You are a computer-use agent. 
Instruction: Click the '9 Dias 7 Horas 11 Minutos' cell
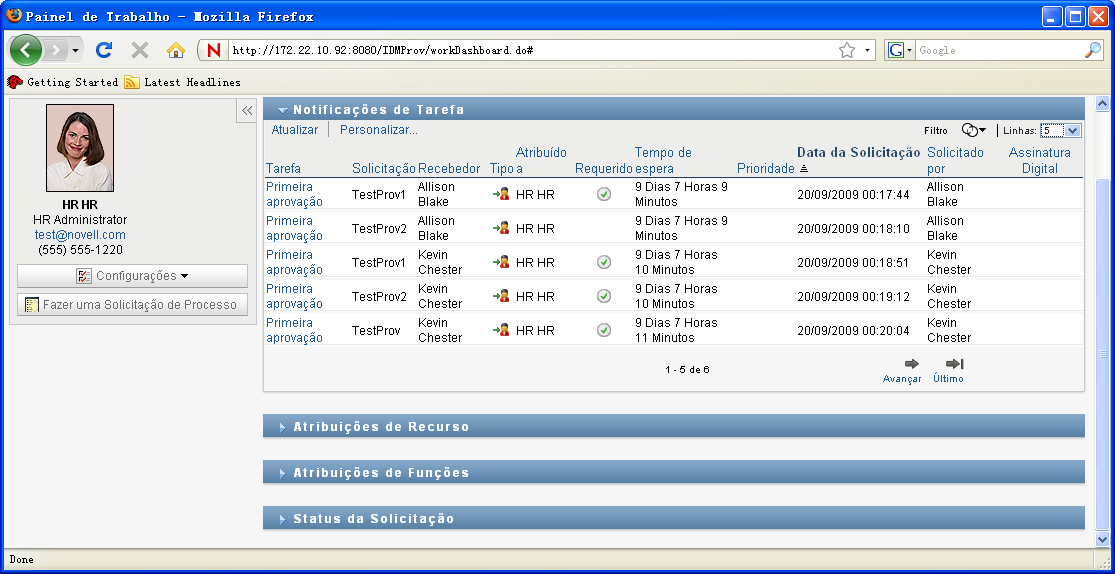pyautogui.click(x=676, y=330)
